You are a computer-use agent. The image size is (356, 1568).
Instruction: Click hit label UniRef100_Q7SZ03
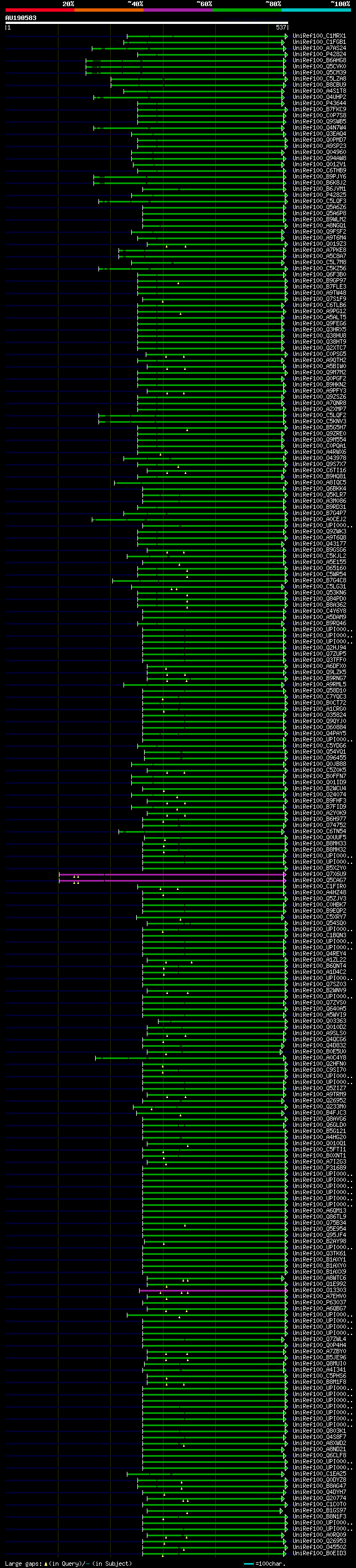(319, 985)
